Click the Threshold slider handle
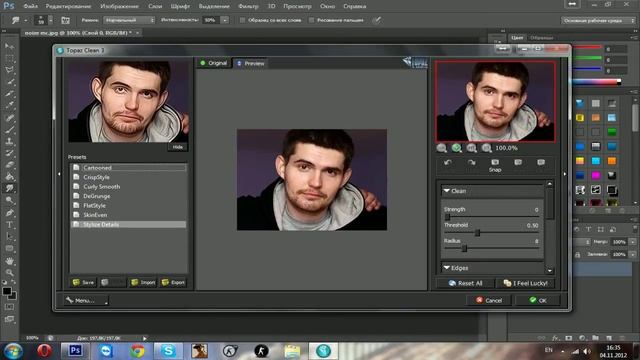This screenshot has width=640, height=360. (x=477, y=233)
